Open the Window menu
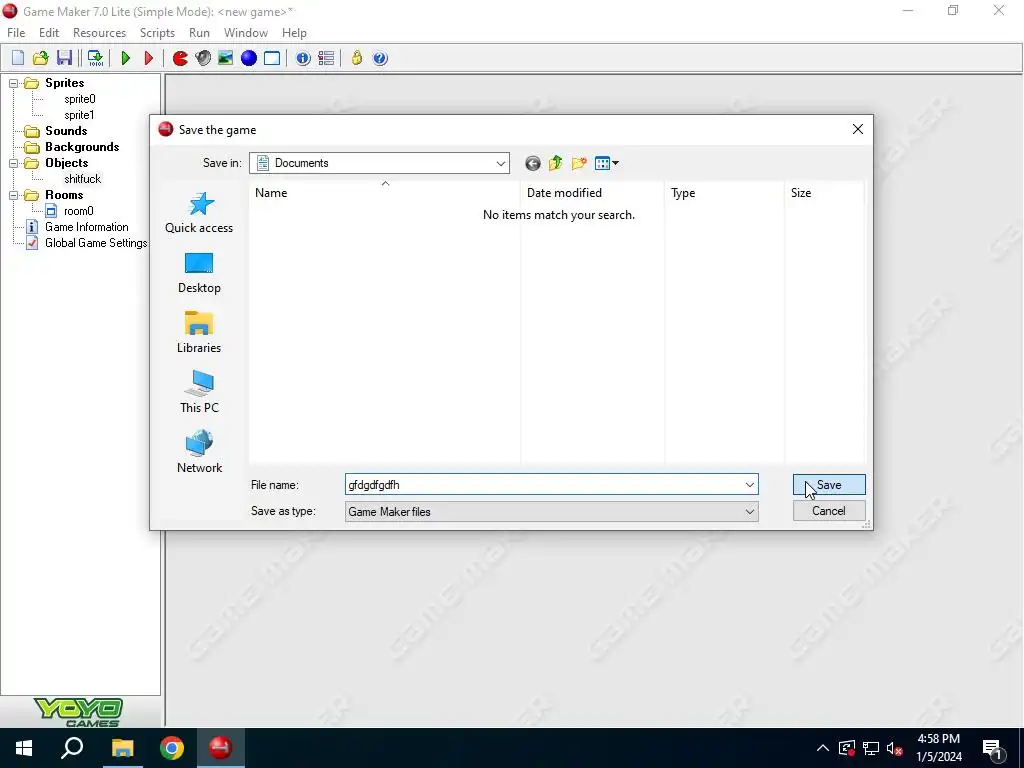This screenshot has height=768, width=1024. [x=246, y=33]
